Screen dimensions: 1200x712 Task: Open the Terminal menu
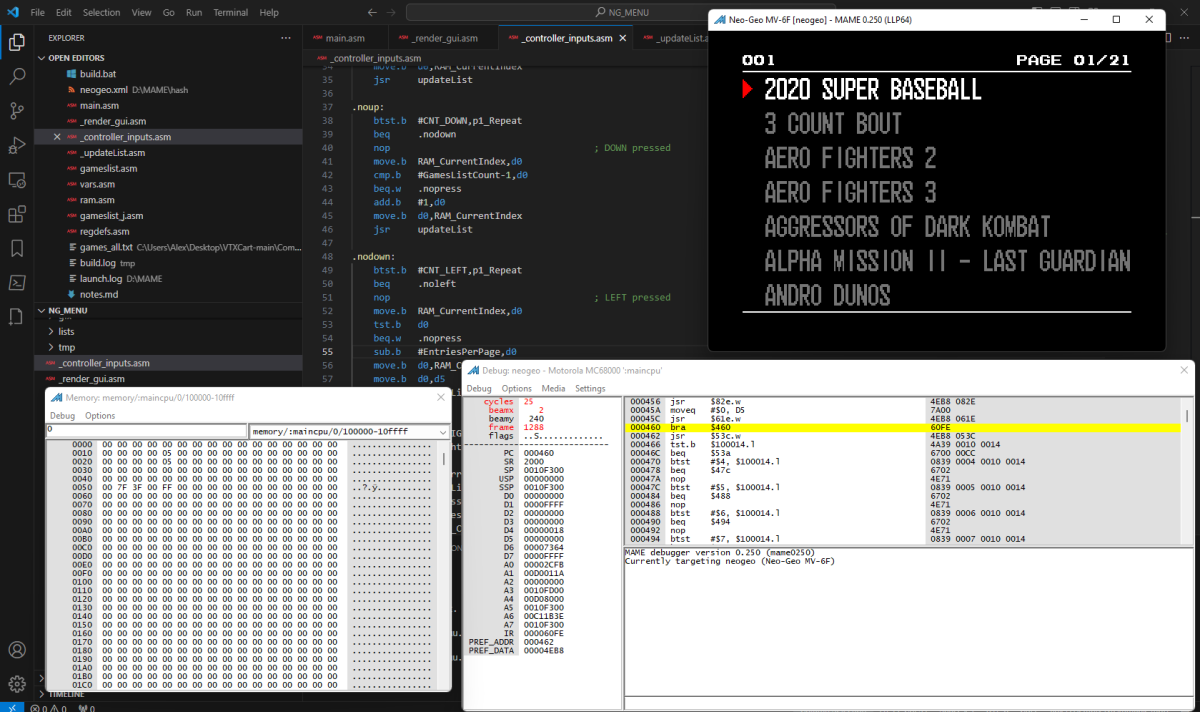pyautogui.click(x=231, y=13)
